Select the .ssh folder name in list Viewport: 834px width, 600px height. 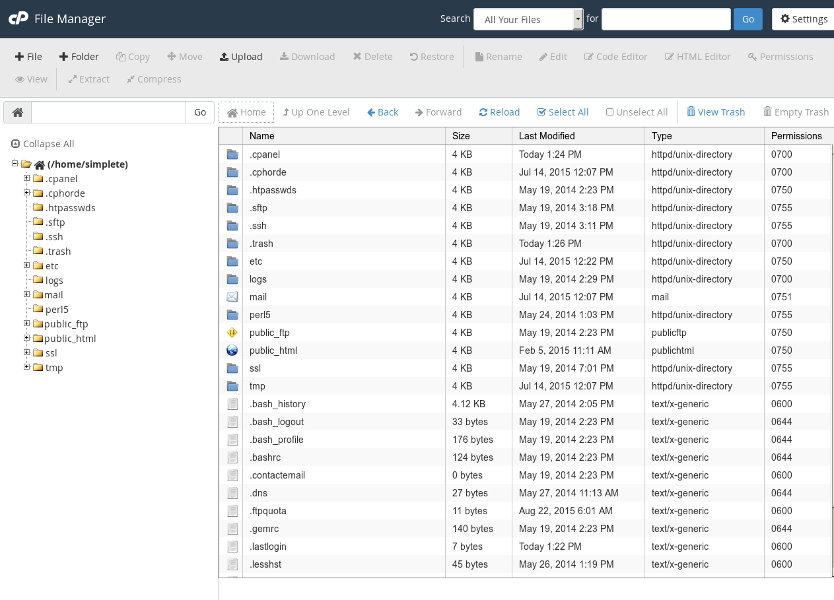[258, 226]
